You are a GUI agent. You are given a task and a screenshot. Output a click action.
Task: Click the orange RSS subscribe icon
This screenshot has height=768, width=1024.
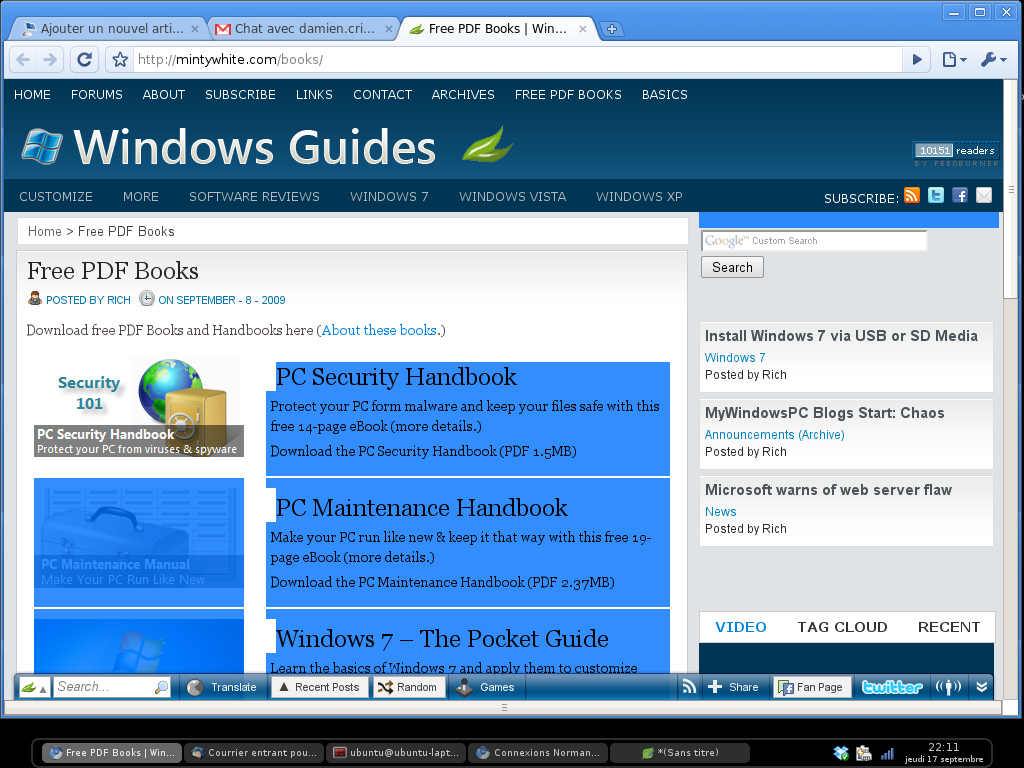click(x=912, y=195)
